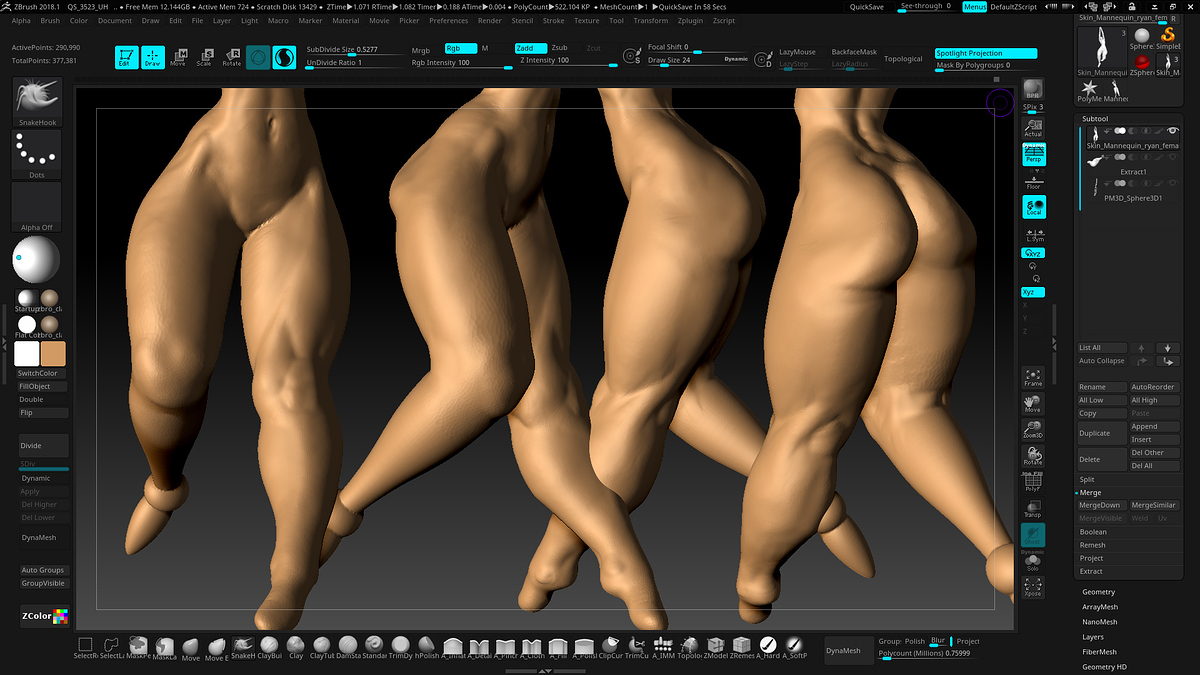Image resolution: width=1200 pixels, height=675 pixels.
Task: Select the ClipCurve brush
Action: 611,647
